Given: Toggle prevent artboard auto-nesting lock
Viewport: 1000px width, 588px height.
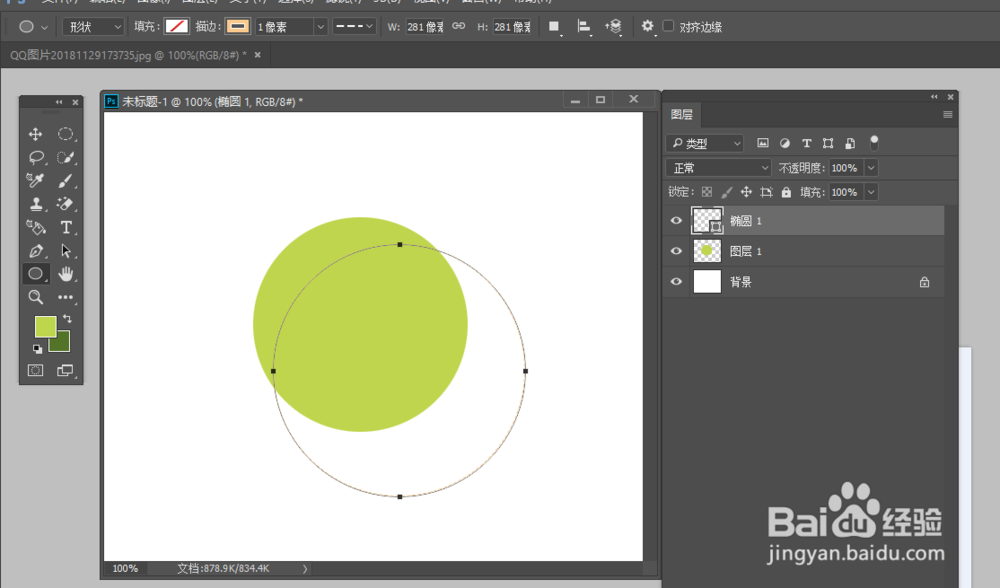Looking at the screenshot, I should coord(767,192).
